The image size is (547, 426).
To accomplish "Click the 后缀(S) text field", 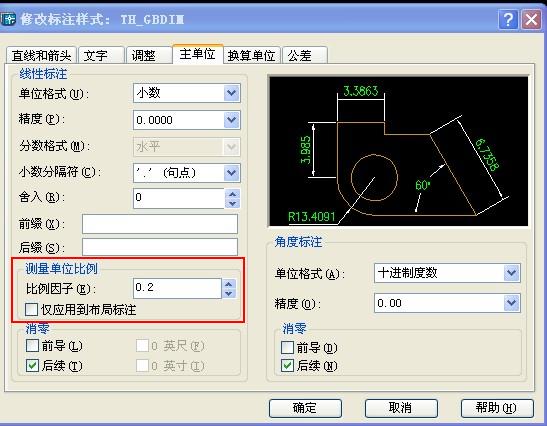I will pos(160,247).
